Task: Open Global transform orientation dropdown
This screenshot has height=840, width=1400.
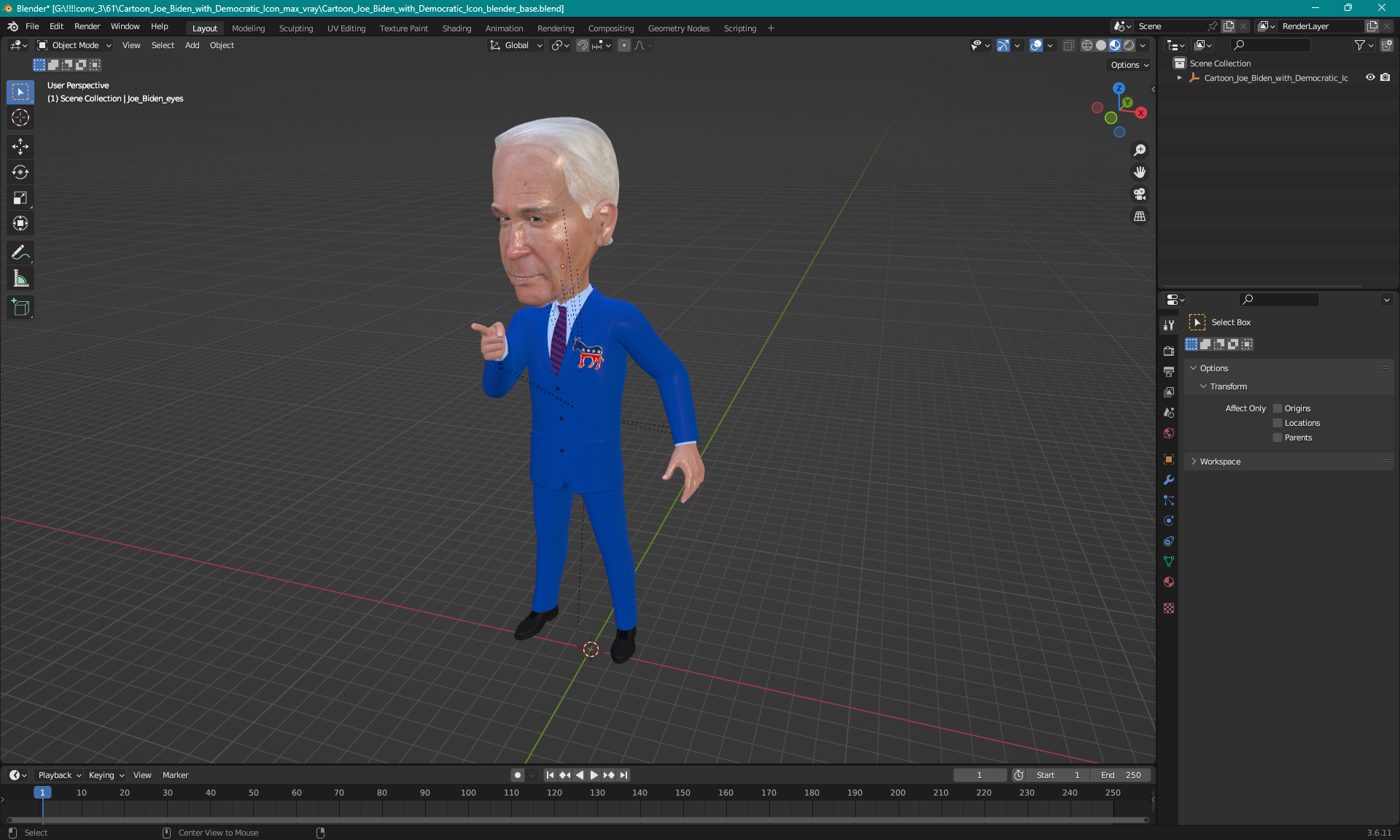Action: (x=516, y=45)
